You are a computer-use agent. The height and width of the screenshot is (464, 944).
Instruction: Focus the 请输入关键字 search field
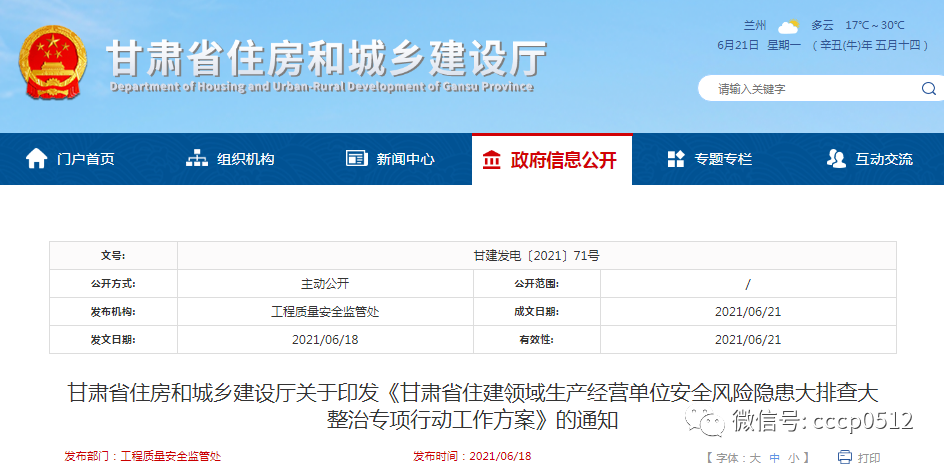pyautogui.click(x=813, y=89)
